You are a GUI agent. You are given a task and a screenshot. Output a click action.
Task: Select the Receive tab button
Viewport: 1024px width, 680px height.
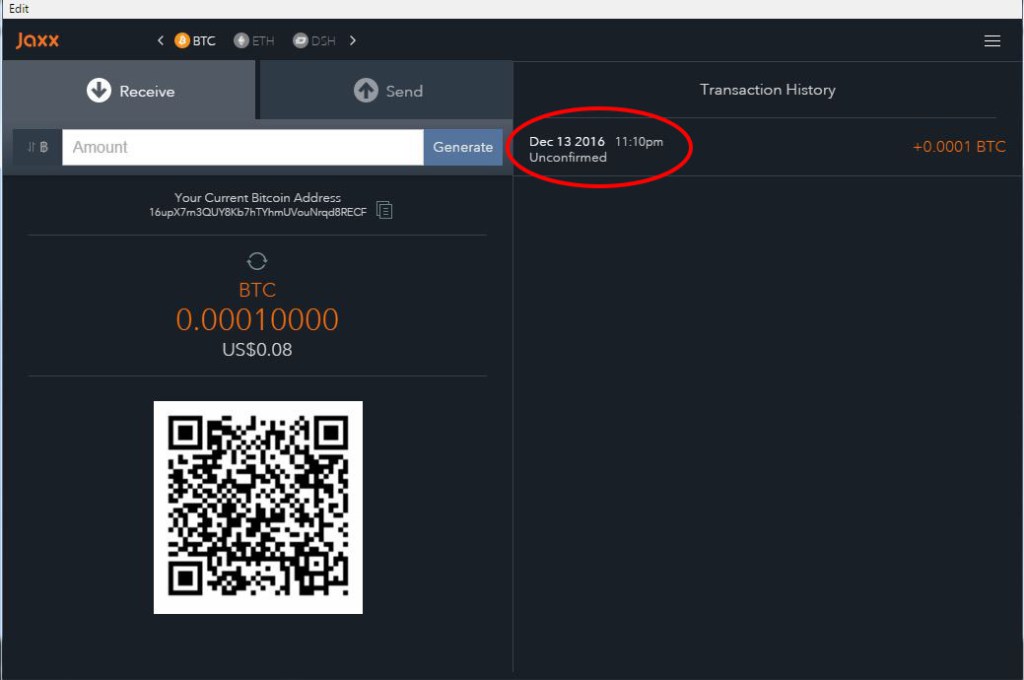pos(129,90)
